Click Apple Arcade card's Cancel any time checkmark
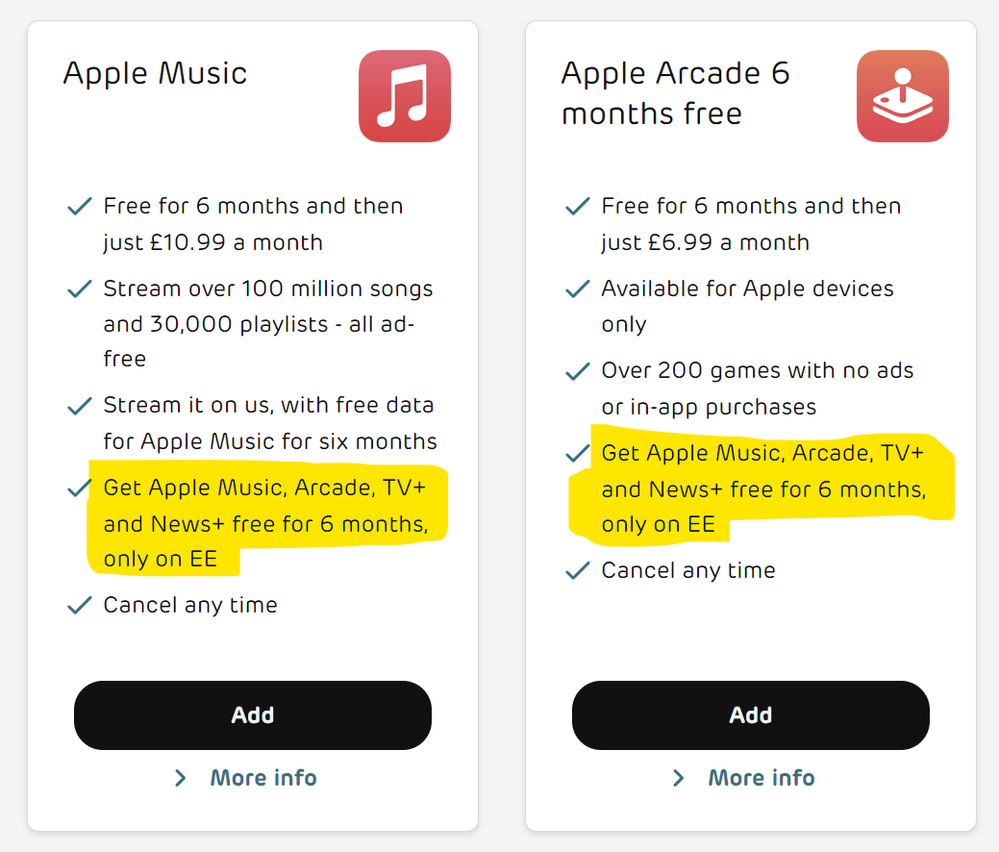This screenshot has height=852, width=999. point(577,570)
